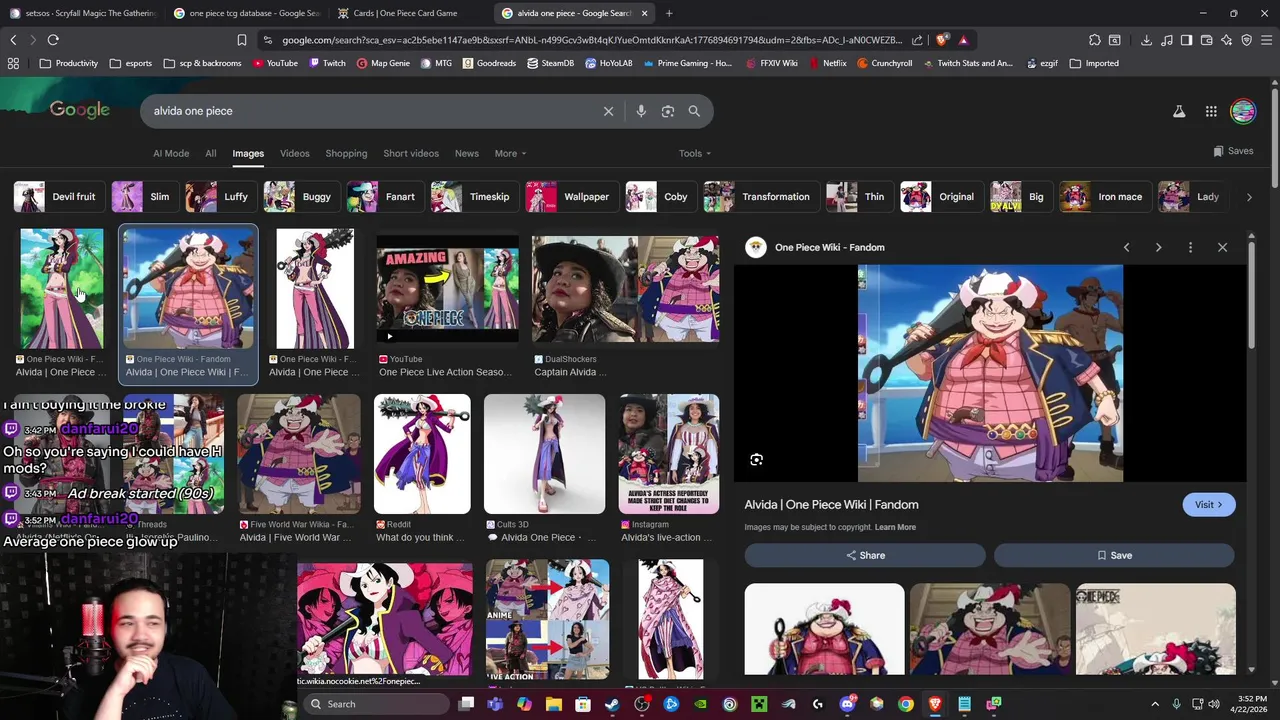
Task: Open Google Lens image search
Action: 668,111
